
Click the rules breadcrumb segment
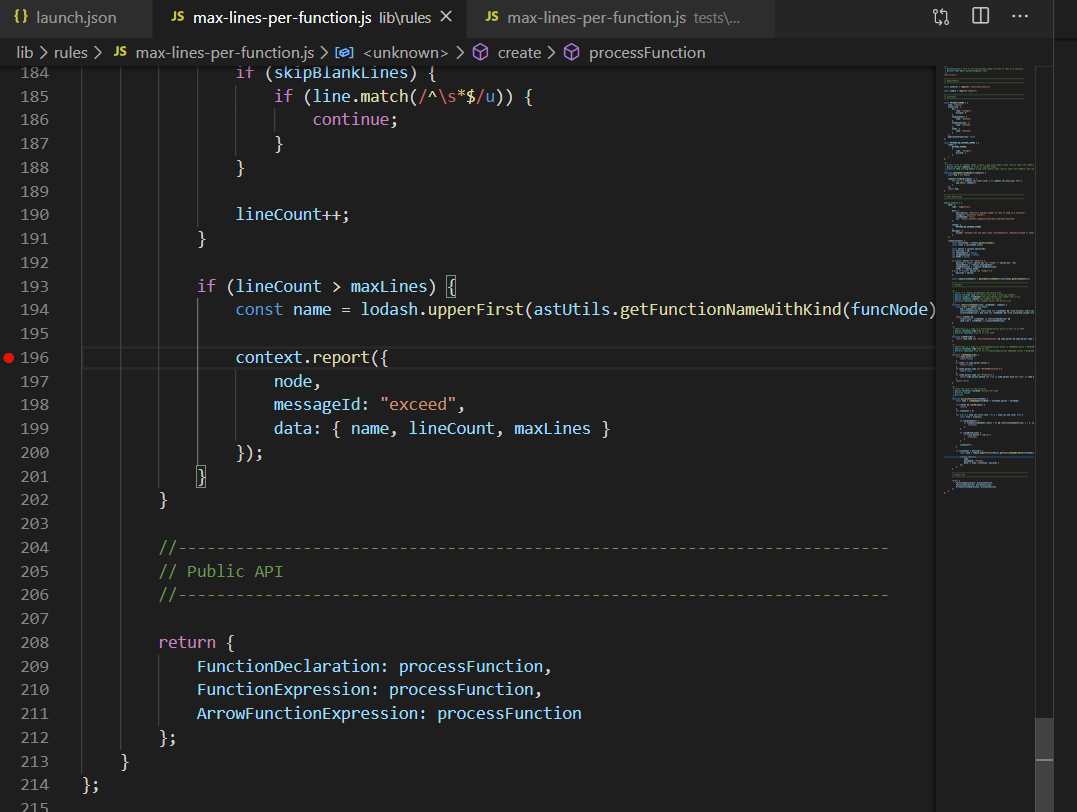coord(71,53)
